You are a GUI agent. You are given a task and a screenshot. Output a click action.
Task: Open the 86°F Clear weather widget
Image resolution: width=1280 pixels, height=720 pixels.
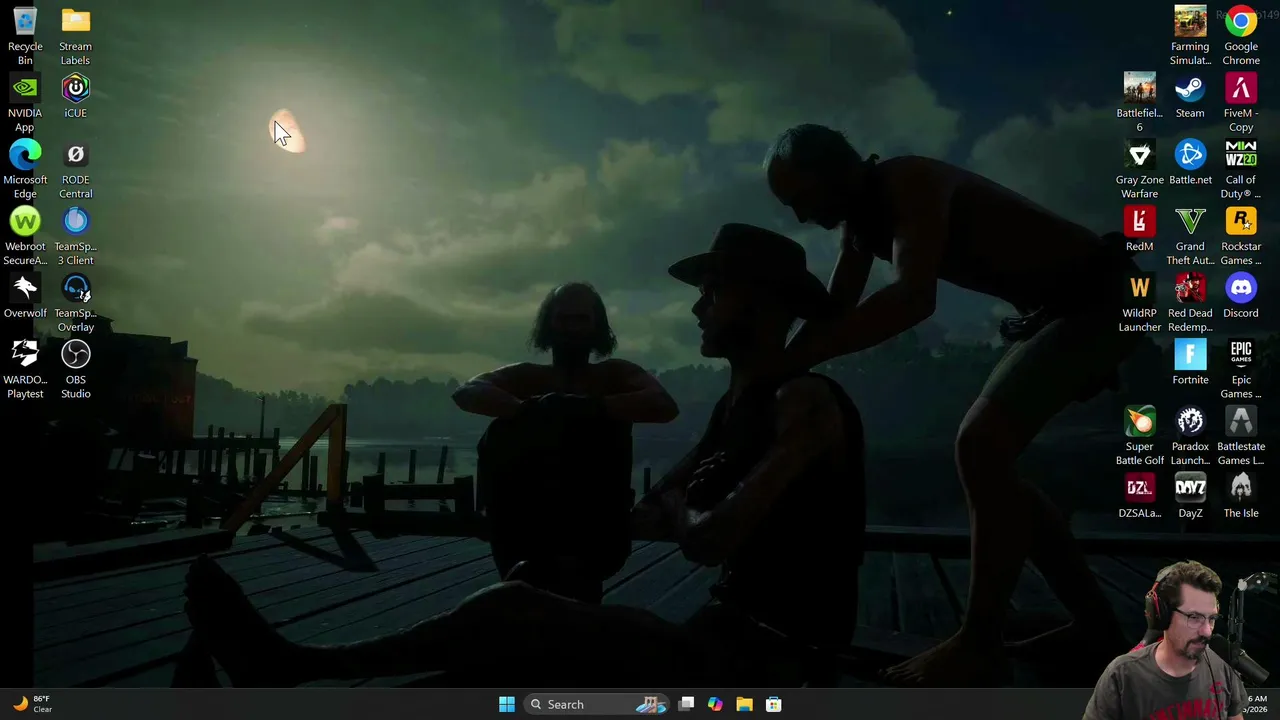pos(32,704)
